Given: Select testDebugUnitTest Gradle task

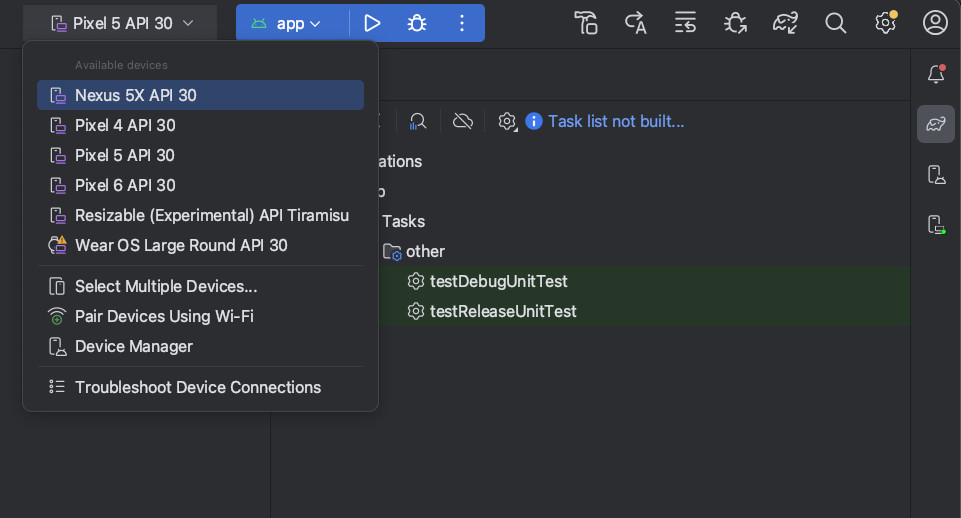Looking at the screenshot, I should (x=498, y=281).
